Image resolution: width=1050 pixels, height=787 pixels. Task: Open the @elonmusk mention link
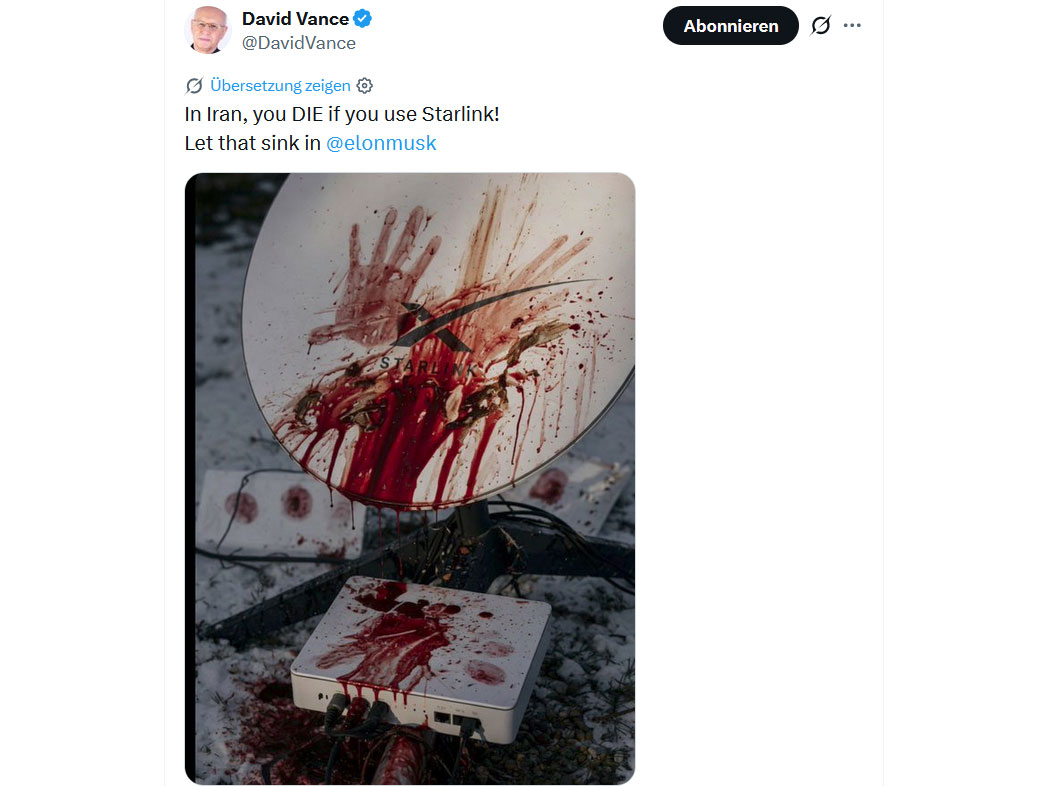[381, 143]
